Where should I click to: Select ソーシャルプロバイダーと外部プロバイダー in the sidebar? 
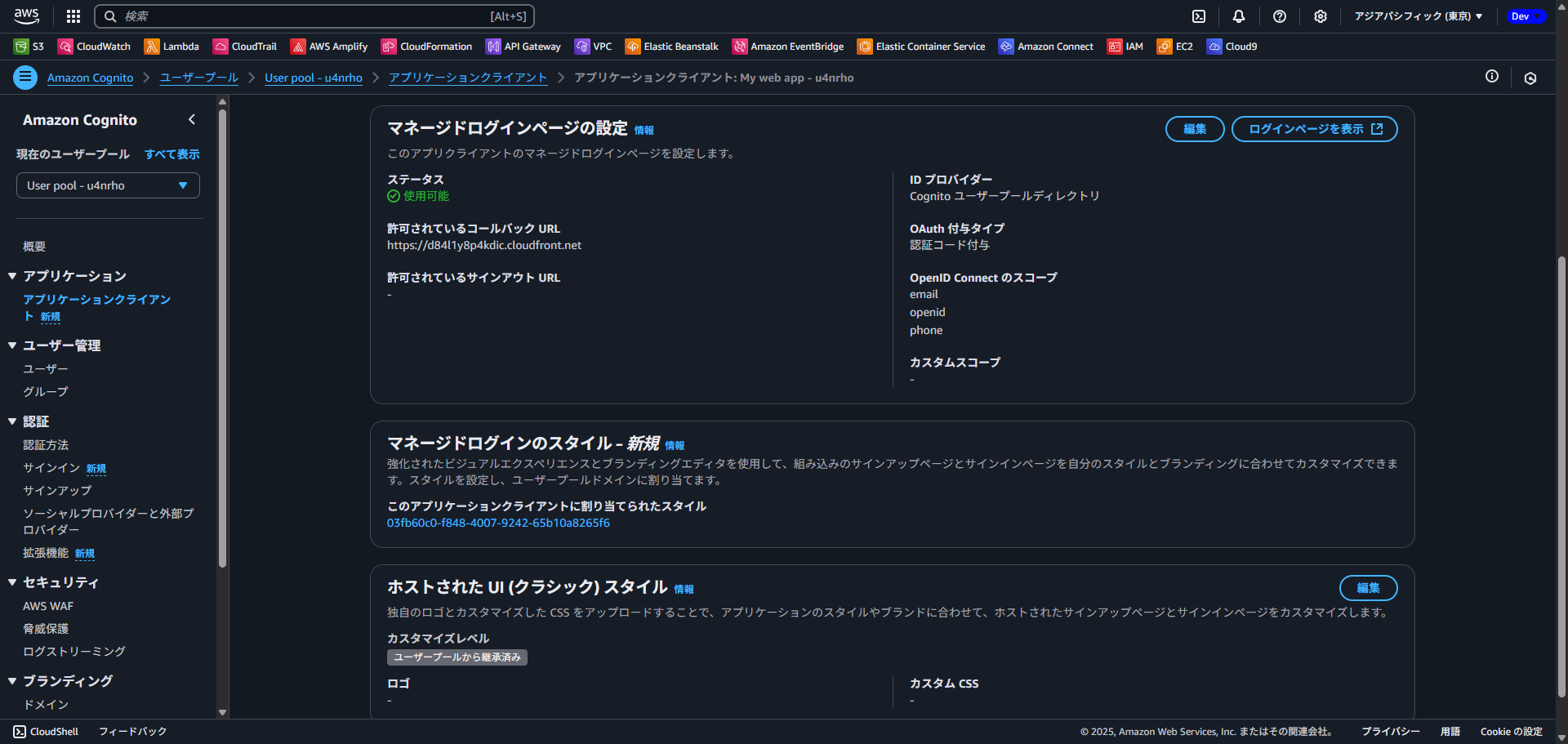point(108,521)
